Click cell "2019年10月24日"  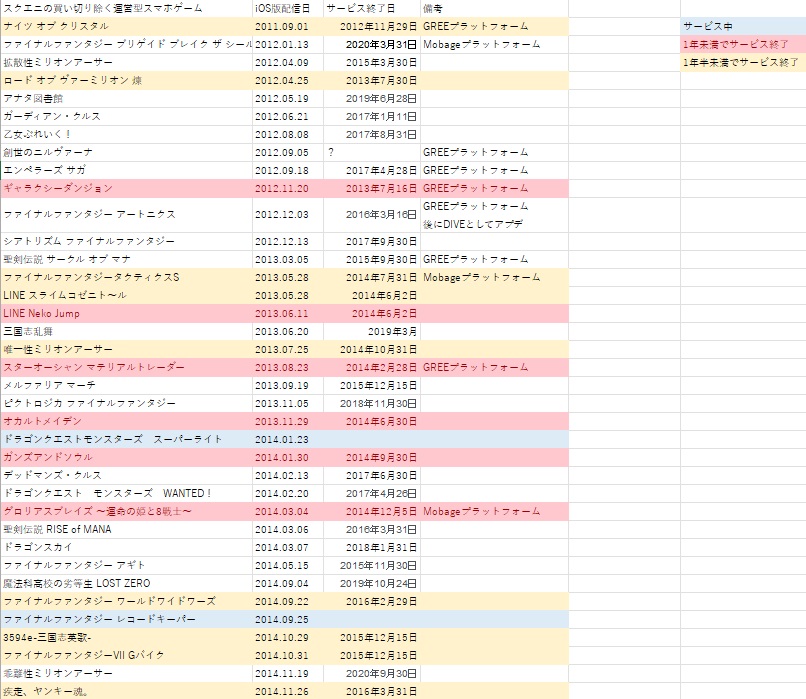(372, 583)
